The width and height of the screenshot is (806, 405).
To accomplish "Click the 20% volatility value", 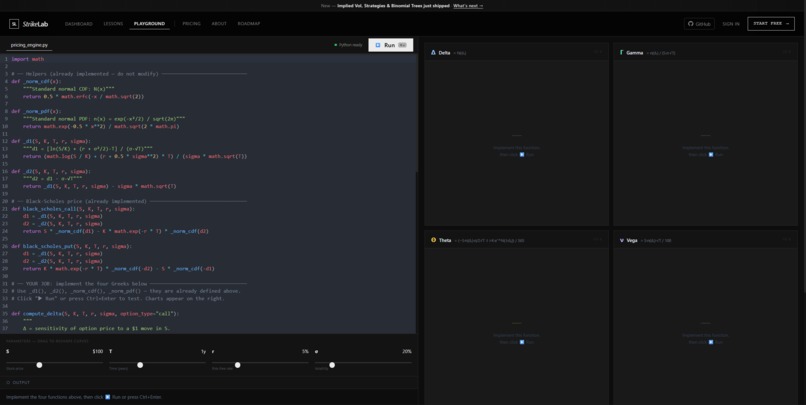I will tap(407, 352).
